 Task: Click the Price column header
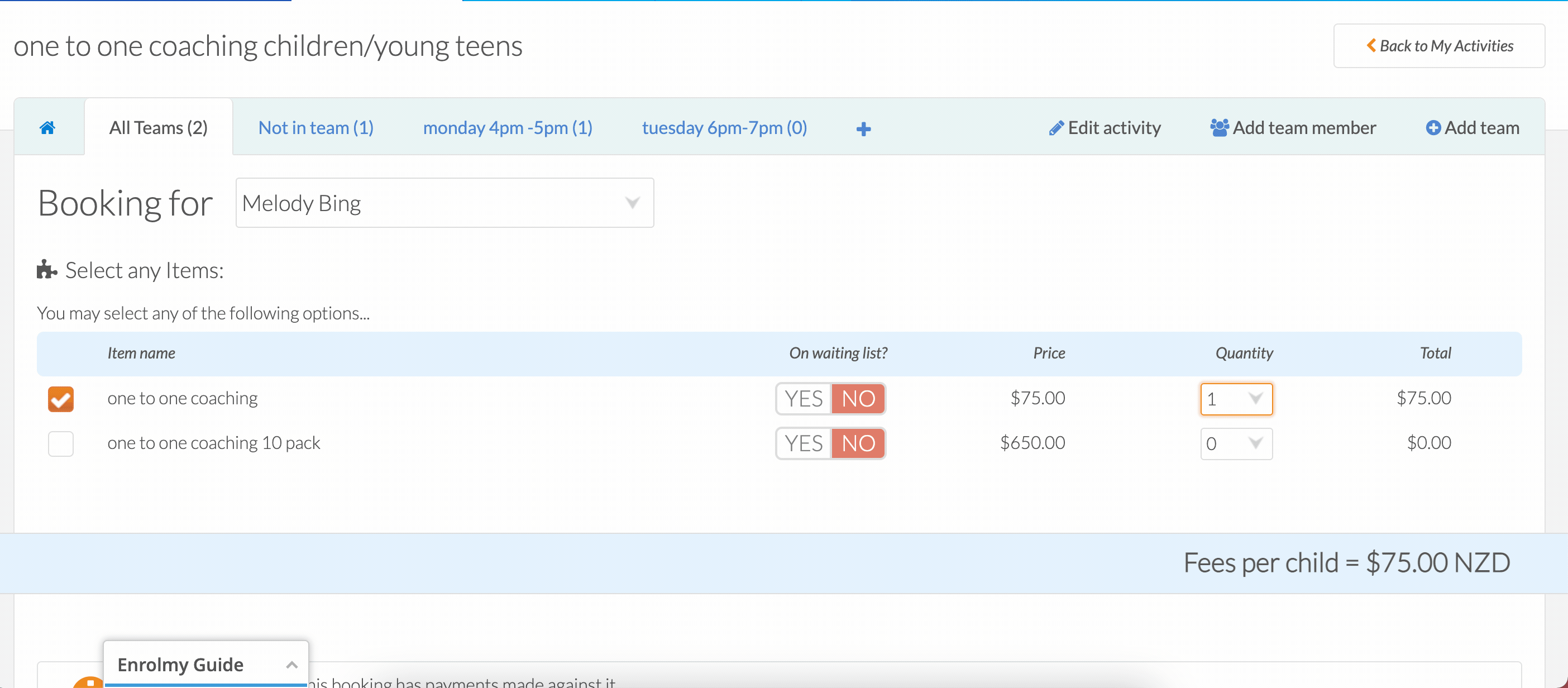click(1049, 353)
